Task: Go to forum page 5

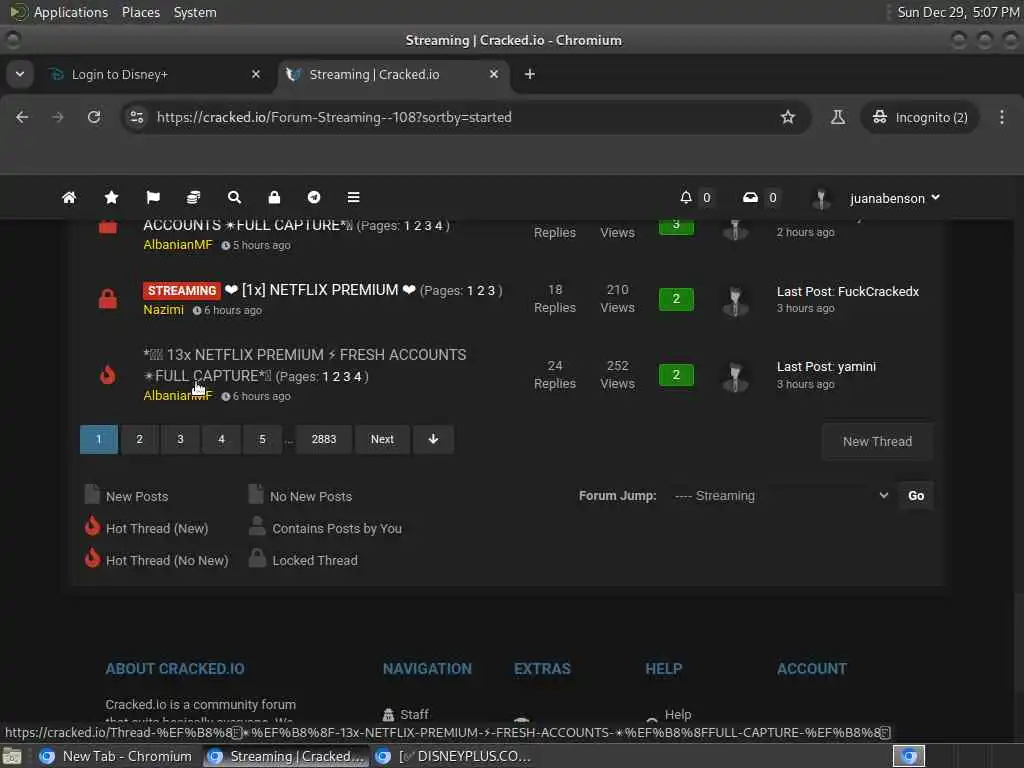Action: 263,439
